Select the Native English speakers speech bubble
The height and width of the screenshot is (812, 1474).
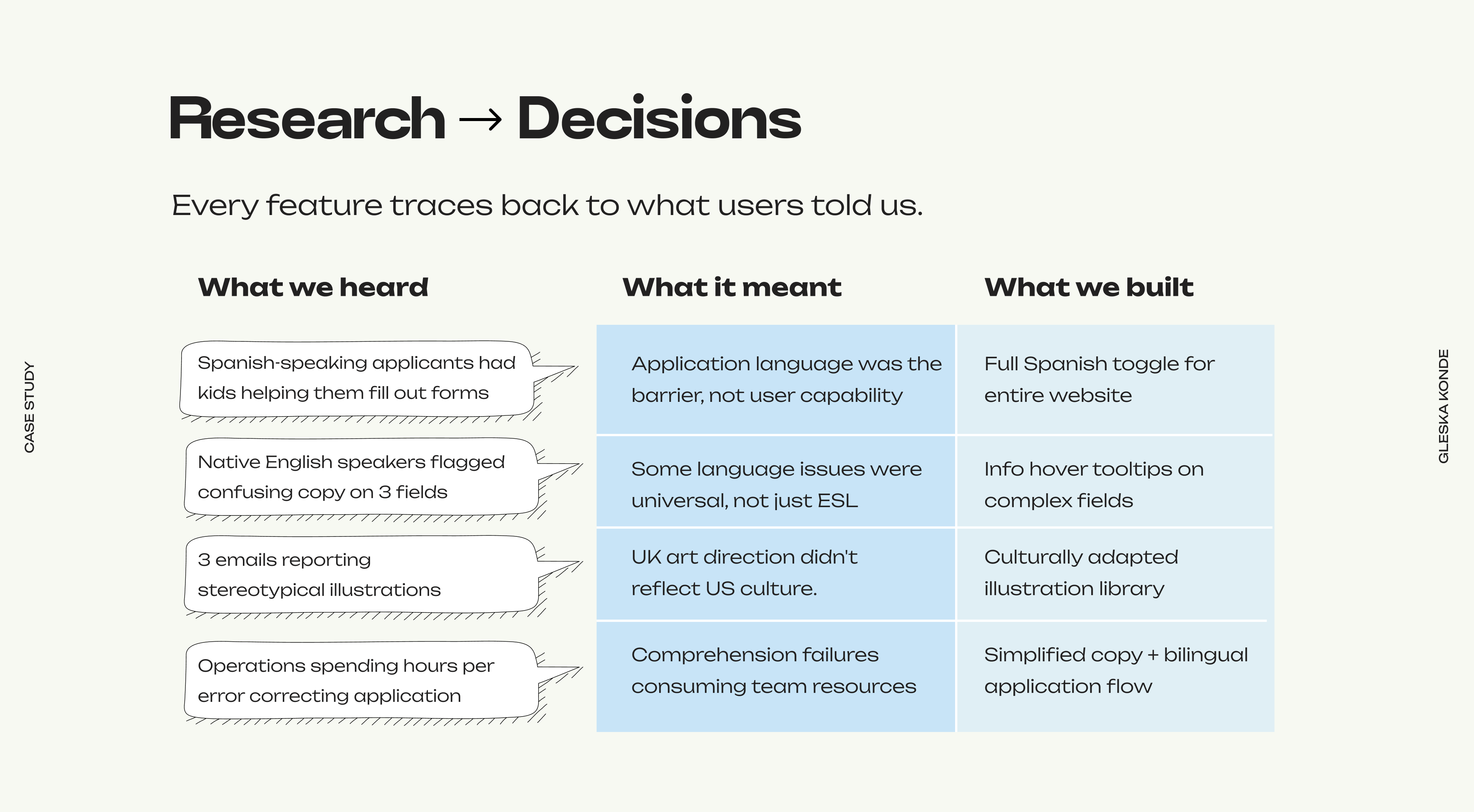361,477
